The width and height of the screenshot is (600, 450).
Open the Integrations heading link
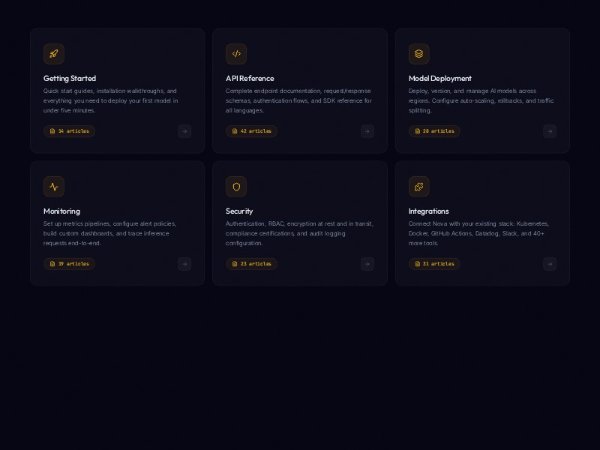click(429, 211)
